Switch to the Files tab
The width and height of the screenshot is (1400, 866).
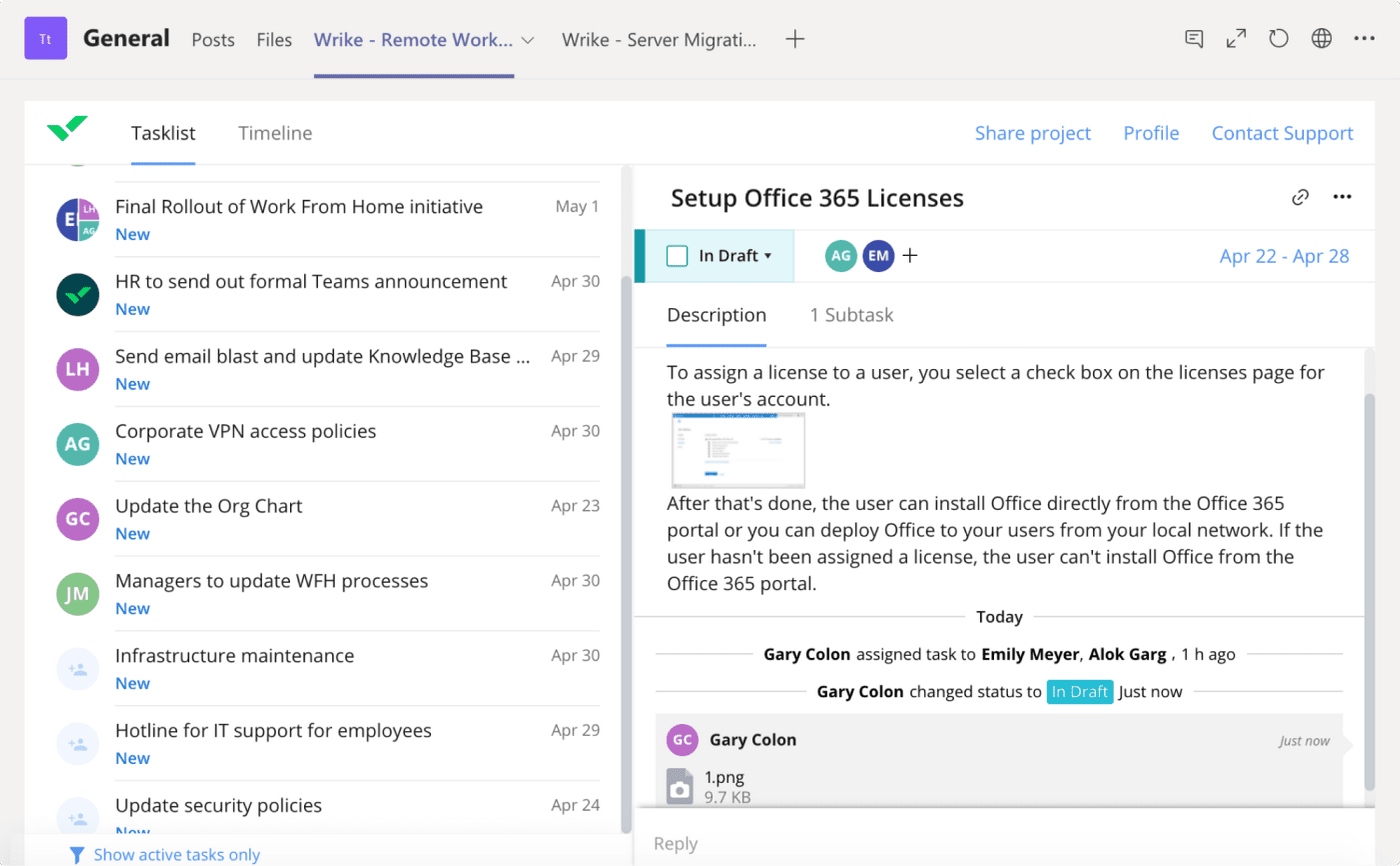[274, 40]
